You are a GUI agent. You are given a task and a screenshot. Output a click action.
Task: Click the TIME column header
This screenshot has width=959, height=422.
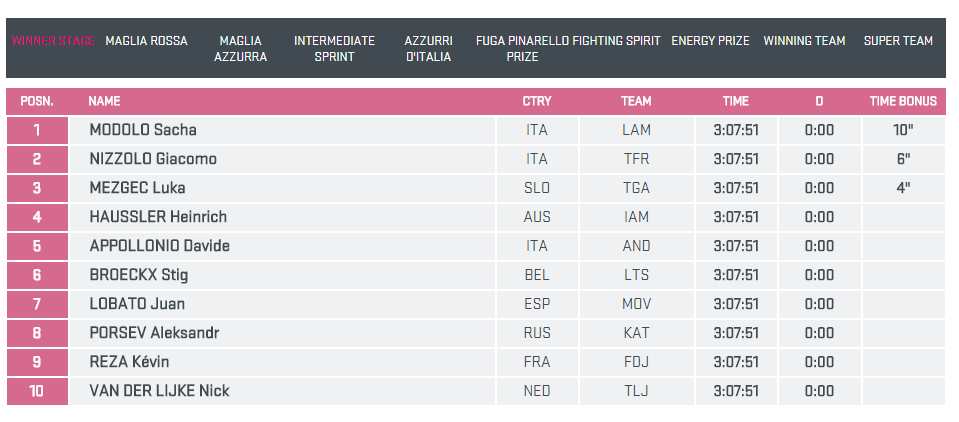point(736,101)
